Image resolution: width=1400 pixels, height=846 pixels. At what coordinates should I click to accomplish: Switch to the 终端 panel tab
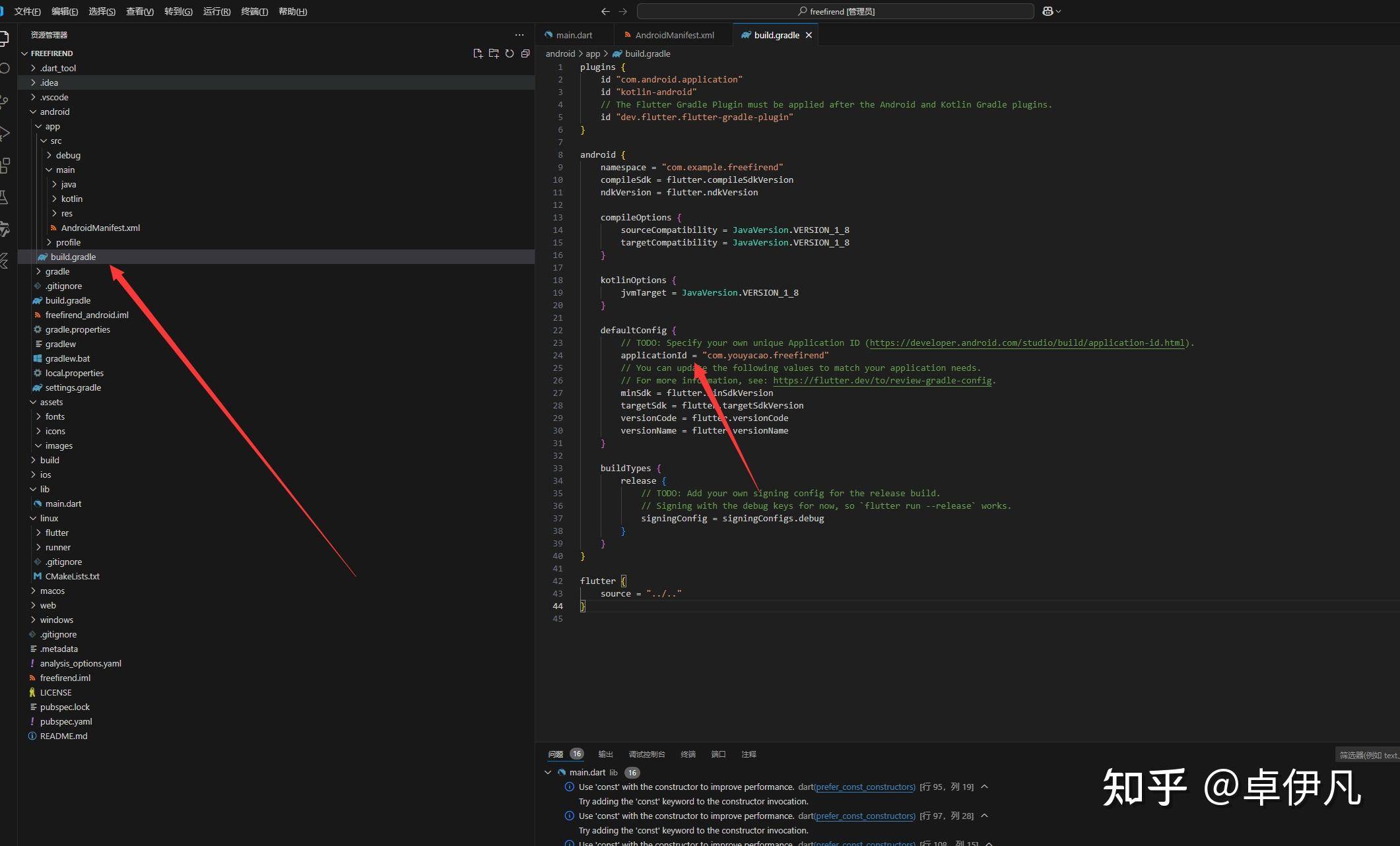688,754
